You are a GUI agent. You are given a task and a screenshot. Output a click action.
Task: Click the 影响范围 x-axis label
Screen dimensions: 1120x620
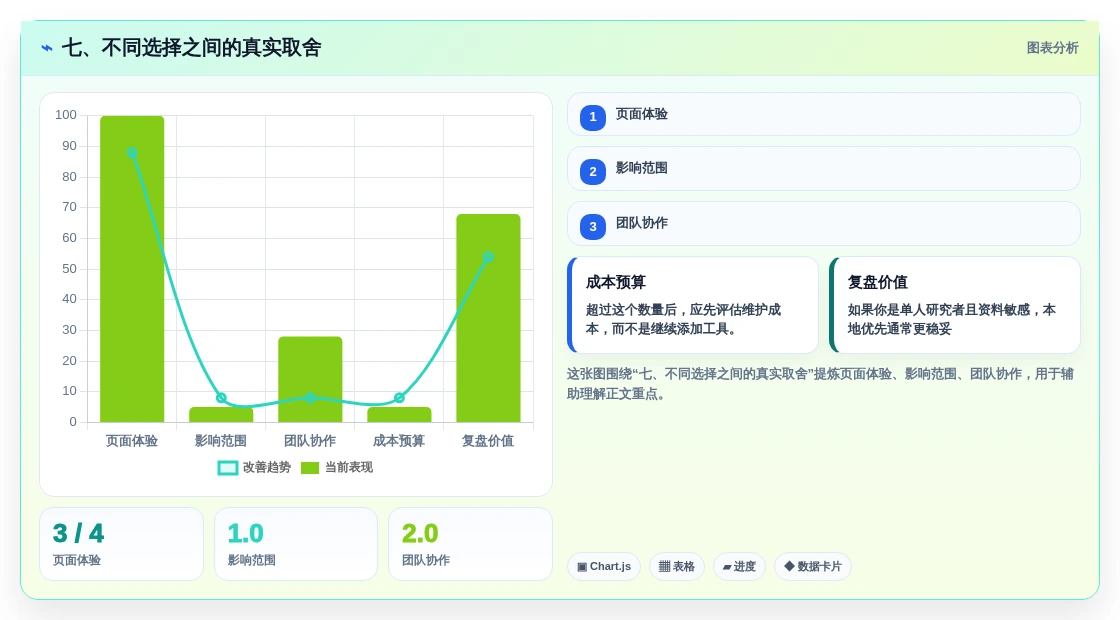(221, 441)
